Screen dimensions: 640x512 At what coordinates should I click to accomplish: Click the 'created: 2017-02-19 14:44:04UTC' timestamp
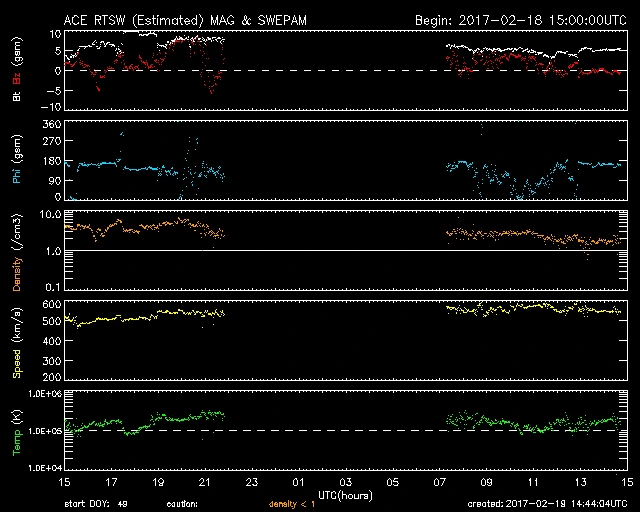coord(547,504)
